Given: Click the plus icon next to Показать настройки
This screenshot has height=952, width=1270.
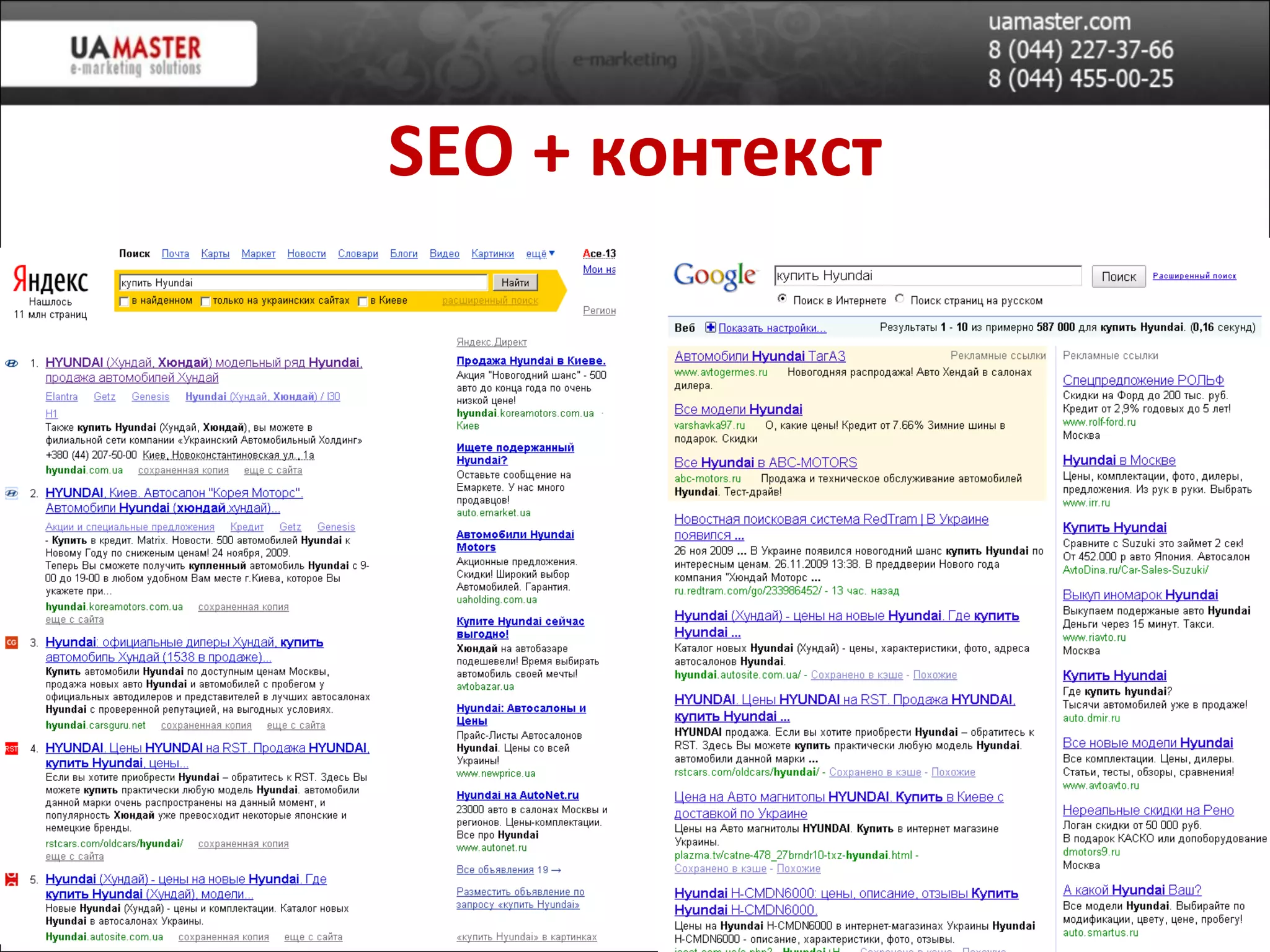Looking at the screenshot, I should point(710,327).
